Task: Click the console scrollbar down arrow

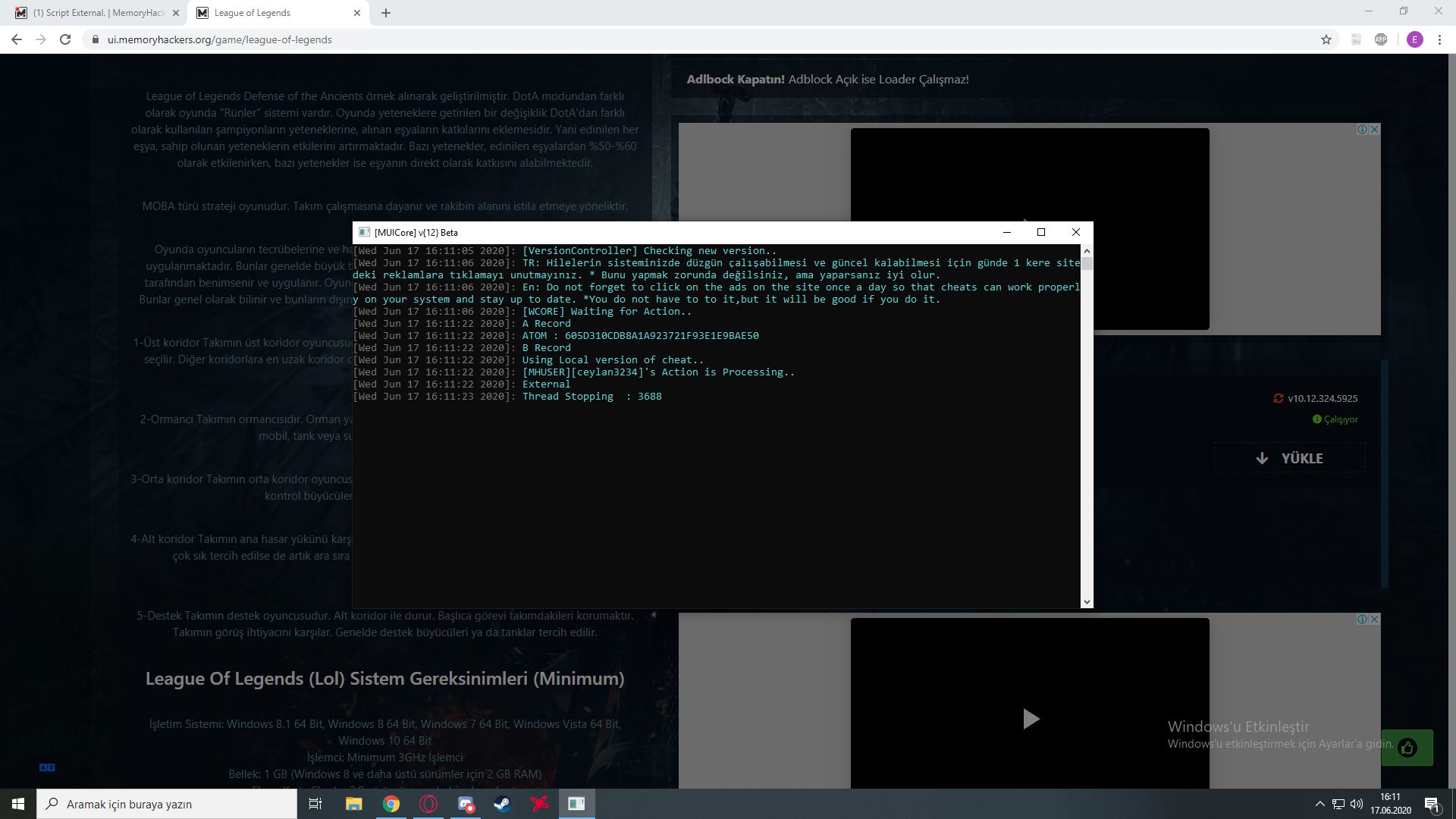Action: (x=1087, y=602)
